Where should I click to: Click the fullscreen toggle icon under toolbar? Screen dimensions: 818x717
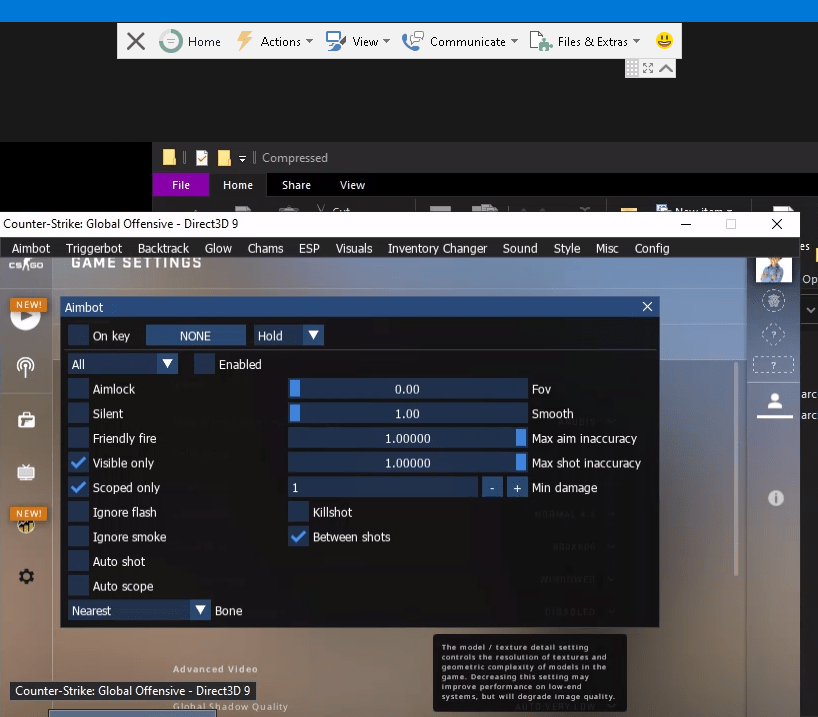pos(648,68)
